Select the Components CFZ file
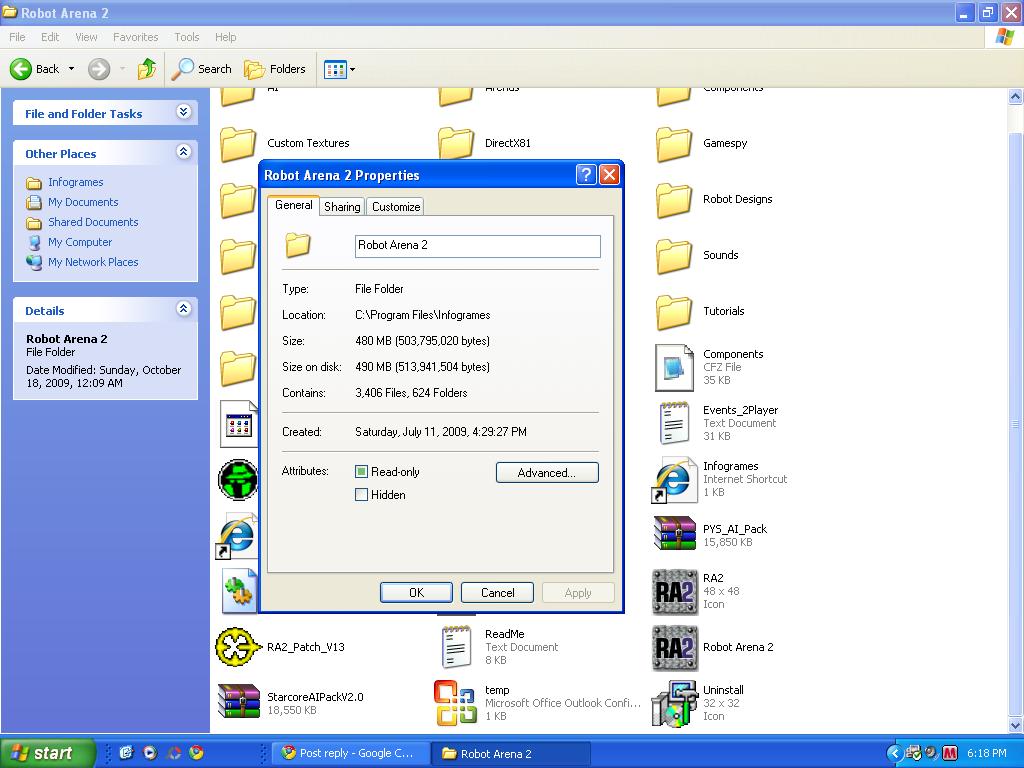 pyautogui.click(x=709, y=368)
